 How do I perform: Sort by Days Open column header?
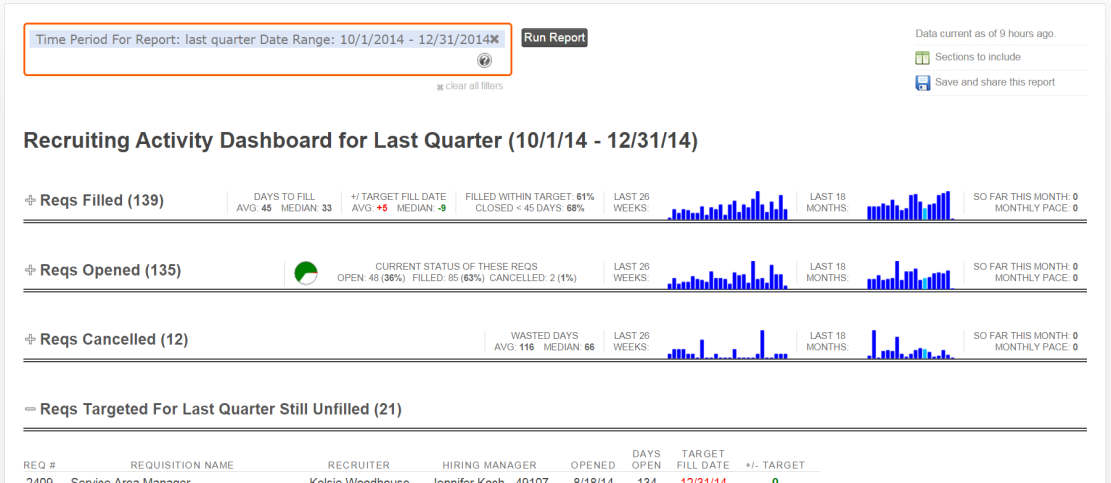tap(646, 460)
